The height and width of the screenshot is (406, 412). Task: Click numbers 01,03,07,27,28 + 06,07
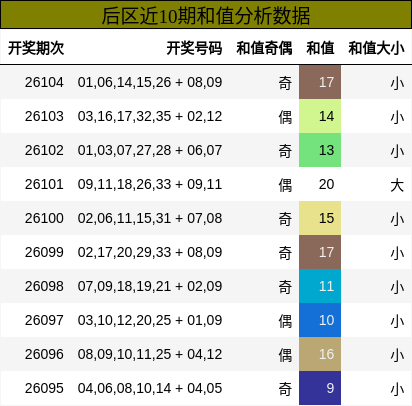pyautogui.click(x=150, y=150)
